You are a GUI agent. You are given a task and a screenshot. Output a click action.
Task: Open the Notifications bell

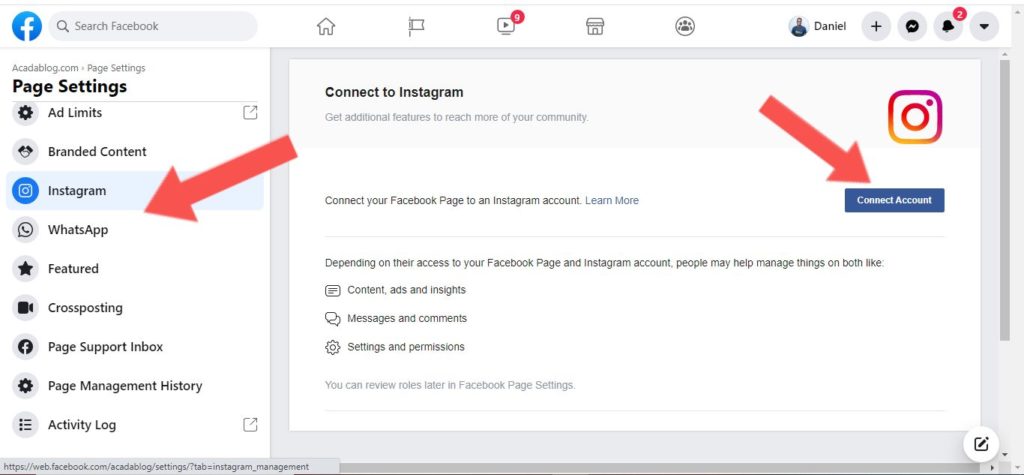[948, 26]
